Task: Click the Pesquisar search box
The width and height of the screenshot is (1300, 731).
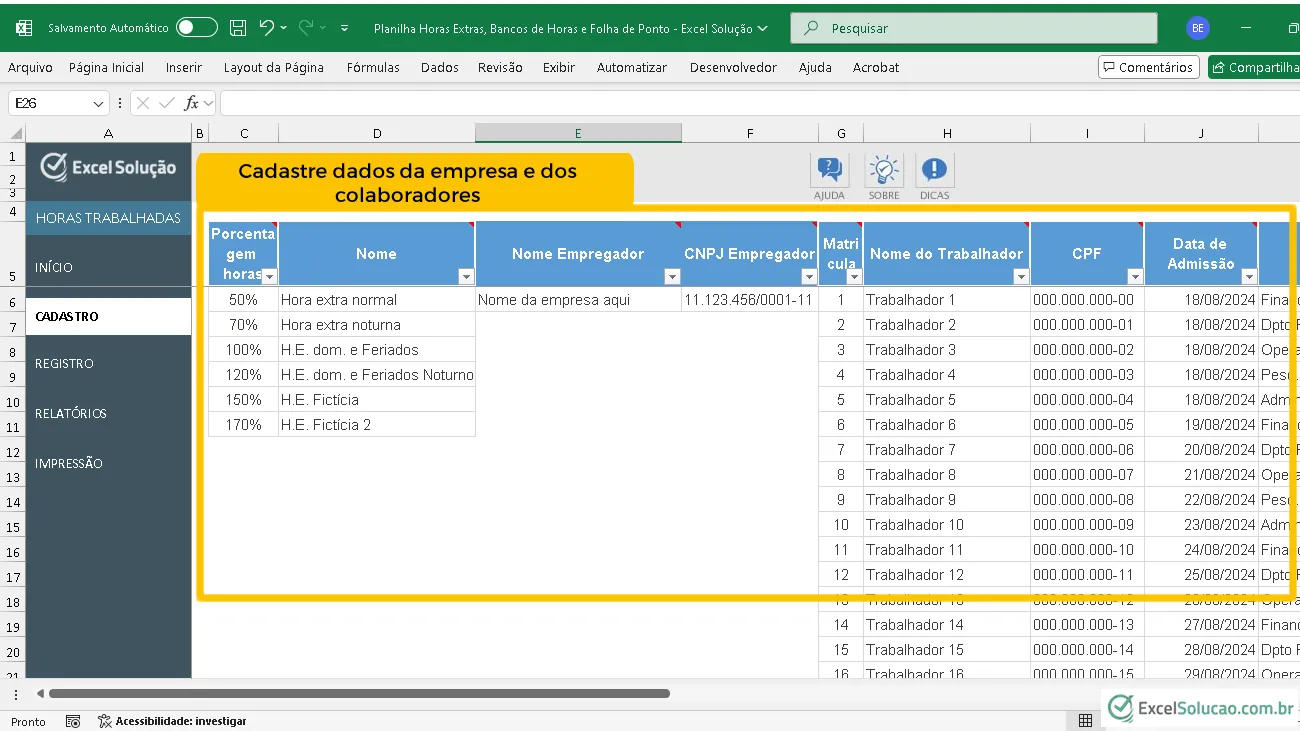Action: pyautogui.click(x=973, y=28)
